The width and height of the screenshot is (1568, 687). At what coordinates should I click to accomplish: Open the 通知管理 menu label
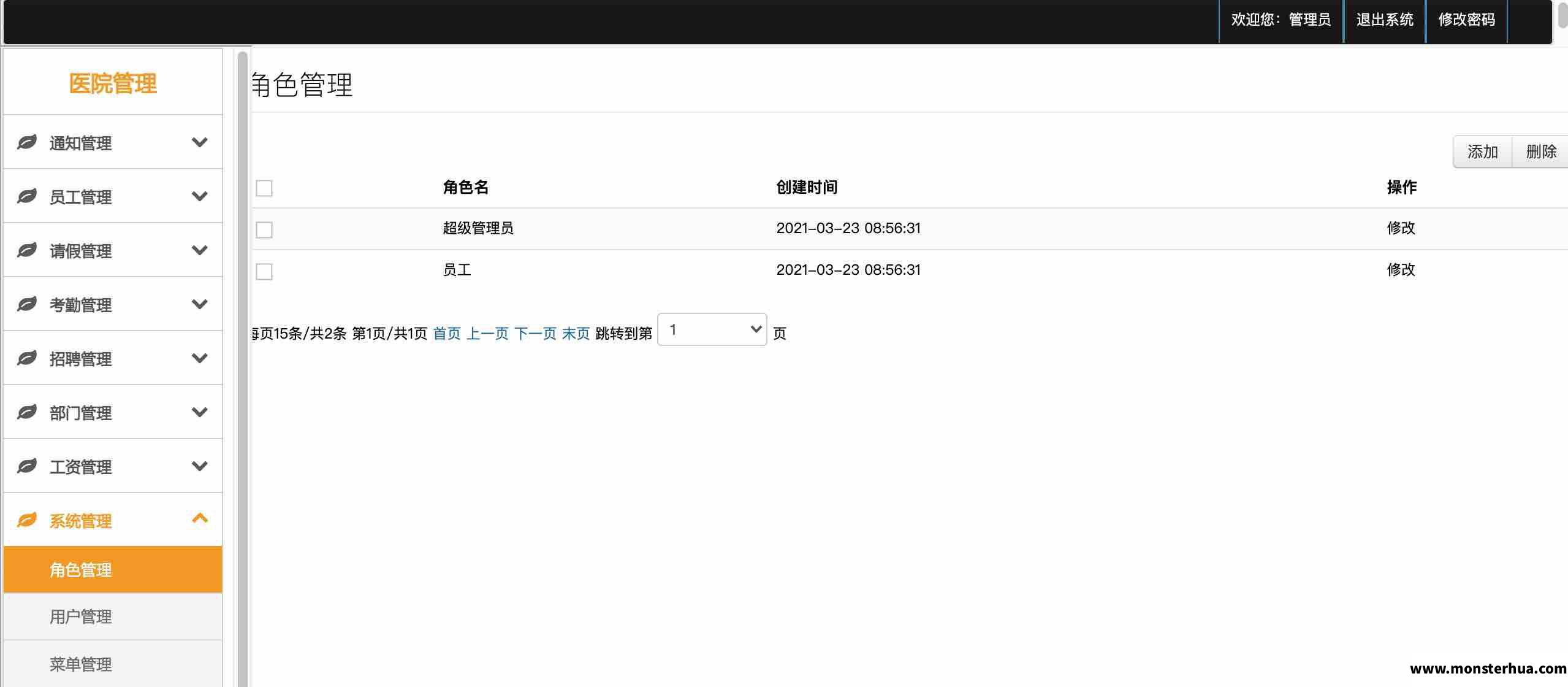click(80, 144)
